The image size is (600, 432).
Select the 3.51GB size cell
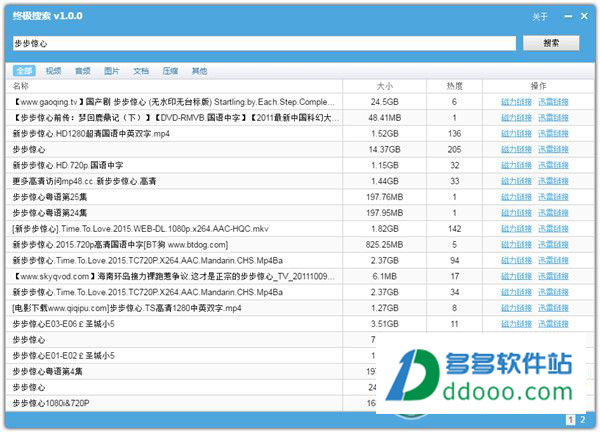tap(385, 324)
